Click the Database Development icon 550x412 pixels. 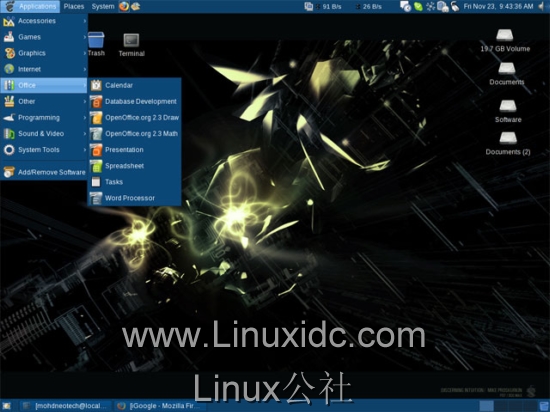(96, 101)
